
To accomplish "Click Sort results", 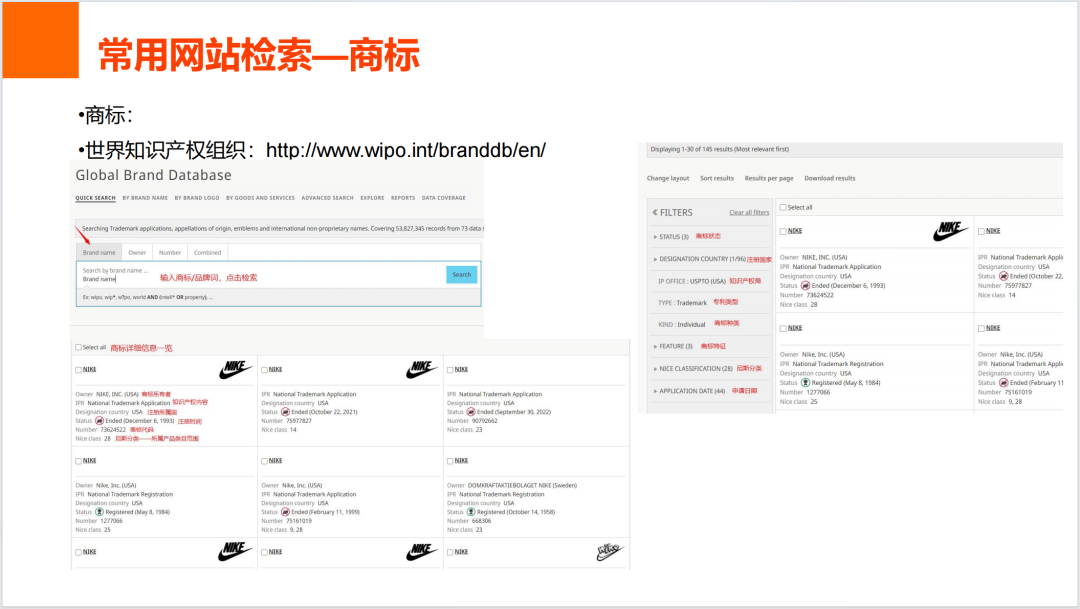I will pyautogui.click(x=717, y=178).
